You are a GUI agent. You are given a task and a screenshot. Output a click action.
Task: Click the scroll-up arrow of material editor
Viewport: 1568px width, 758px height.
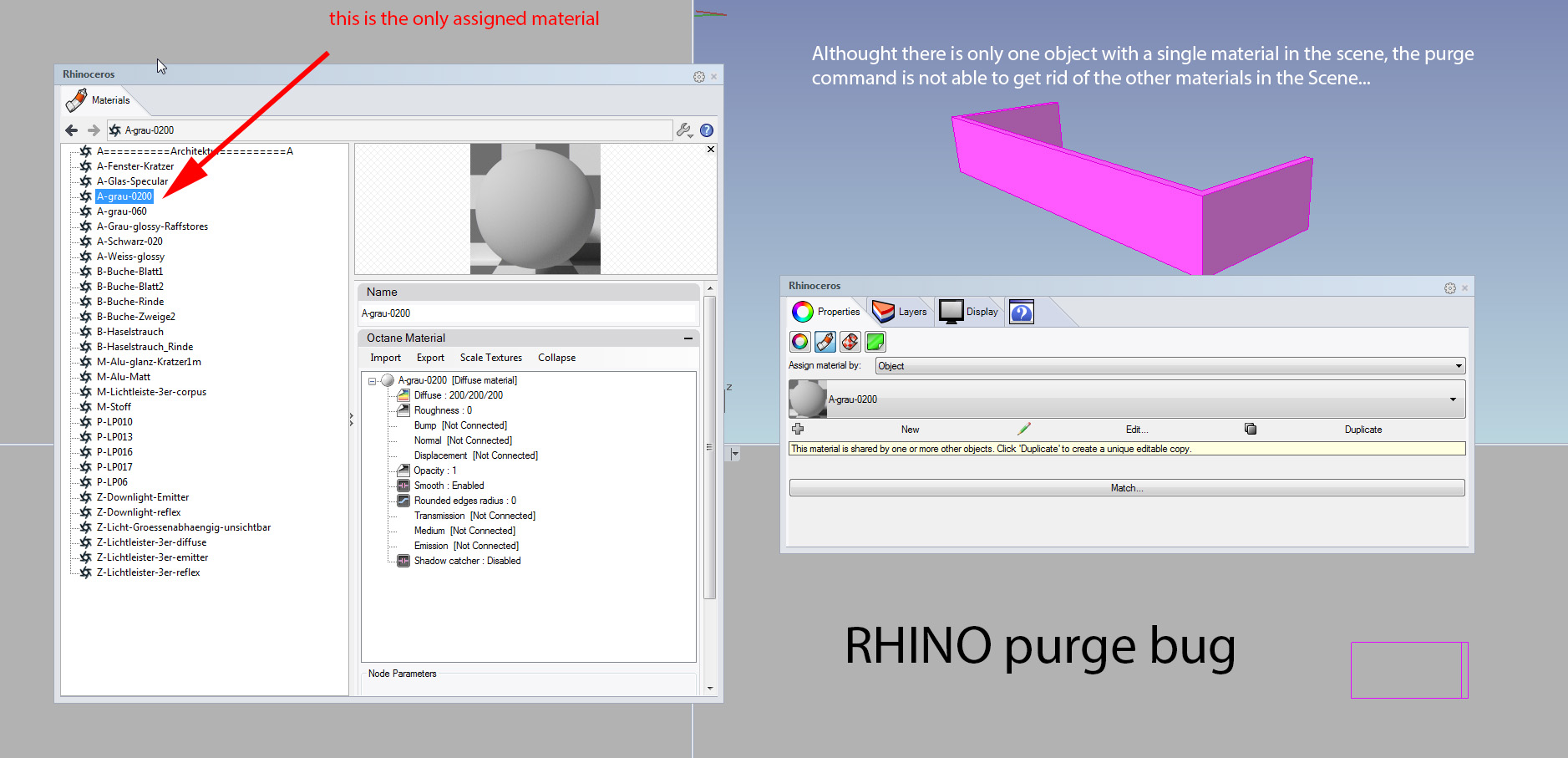click(710, 288)
